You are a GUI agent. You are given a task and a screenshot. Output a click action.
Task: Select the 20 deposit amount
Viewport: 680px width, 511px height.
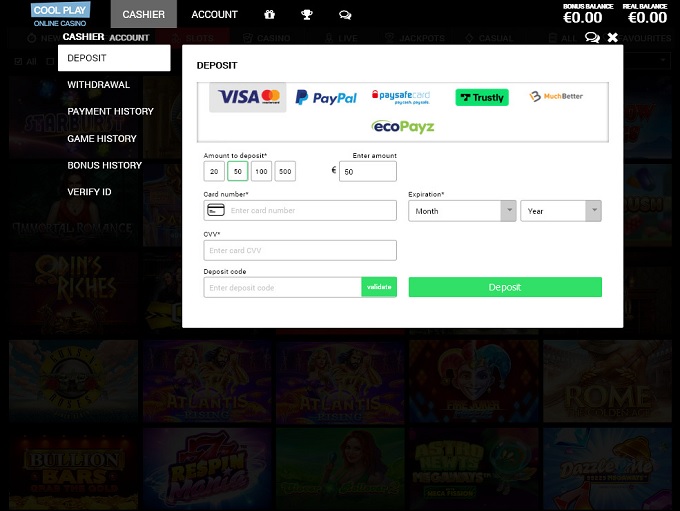pos(214,172)
